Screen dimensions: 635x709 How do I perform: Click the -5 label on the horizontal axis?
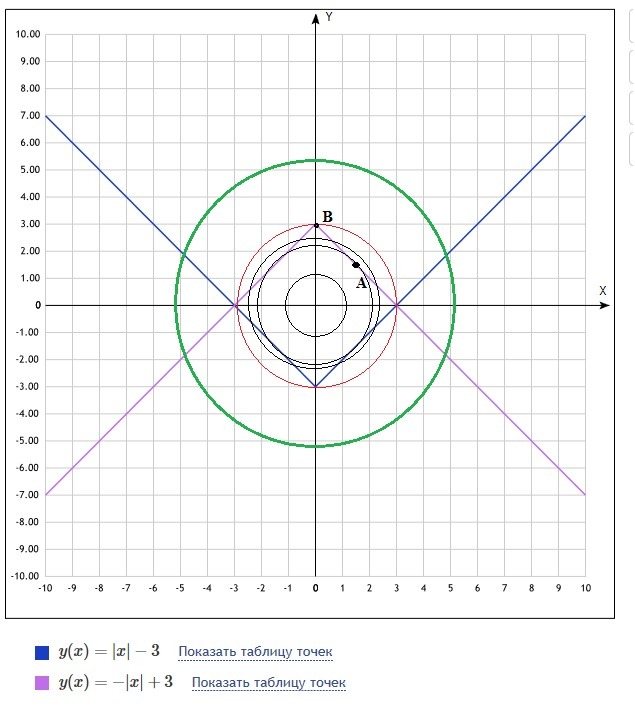point(180,588)
